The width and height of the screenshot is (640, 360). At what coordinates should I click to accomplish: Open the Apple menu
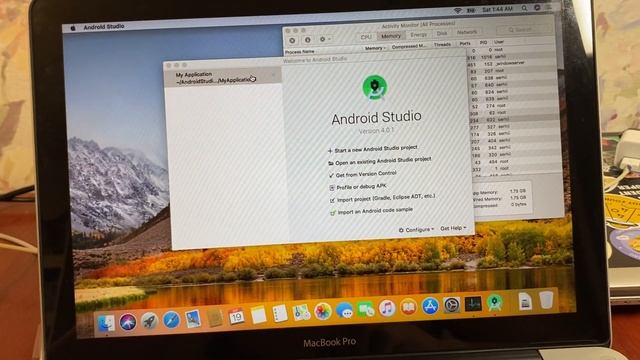(x=73, y=28)
